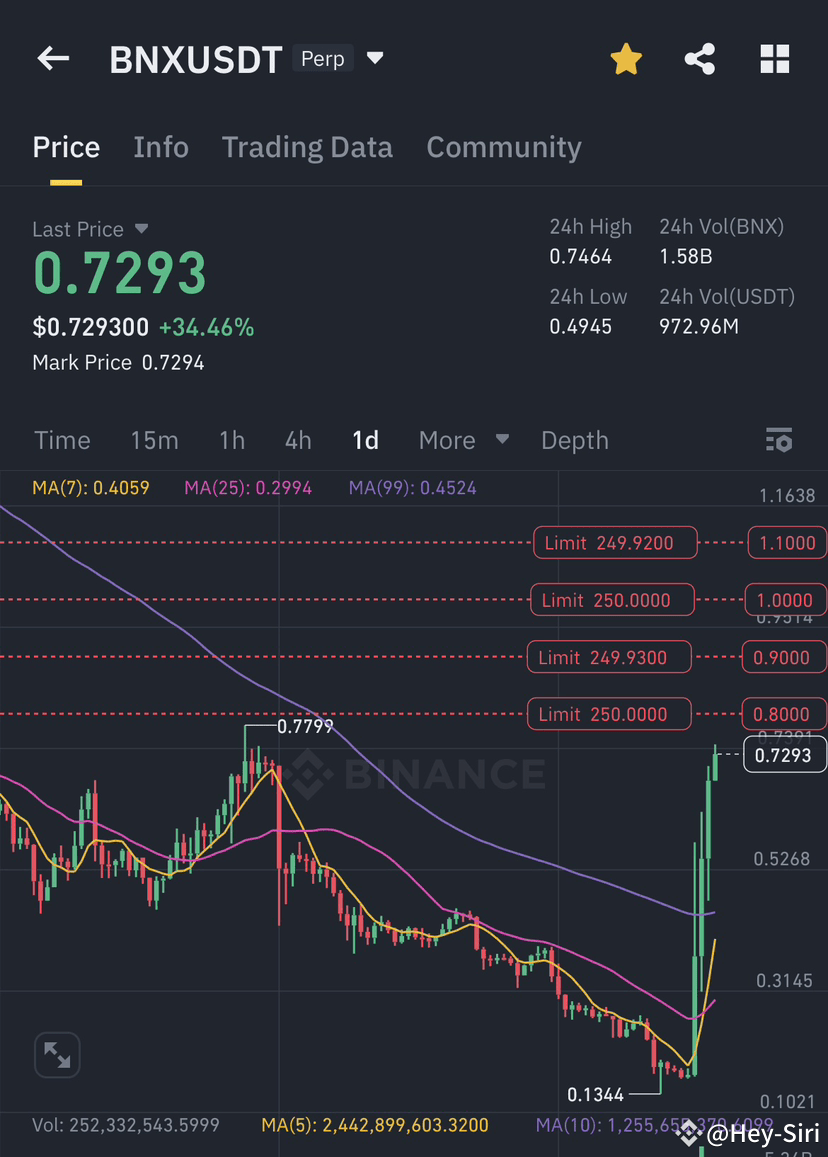828x1157 pixels.
Task: Toggle the favorite star icon
Action: (626, 59)
